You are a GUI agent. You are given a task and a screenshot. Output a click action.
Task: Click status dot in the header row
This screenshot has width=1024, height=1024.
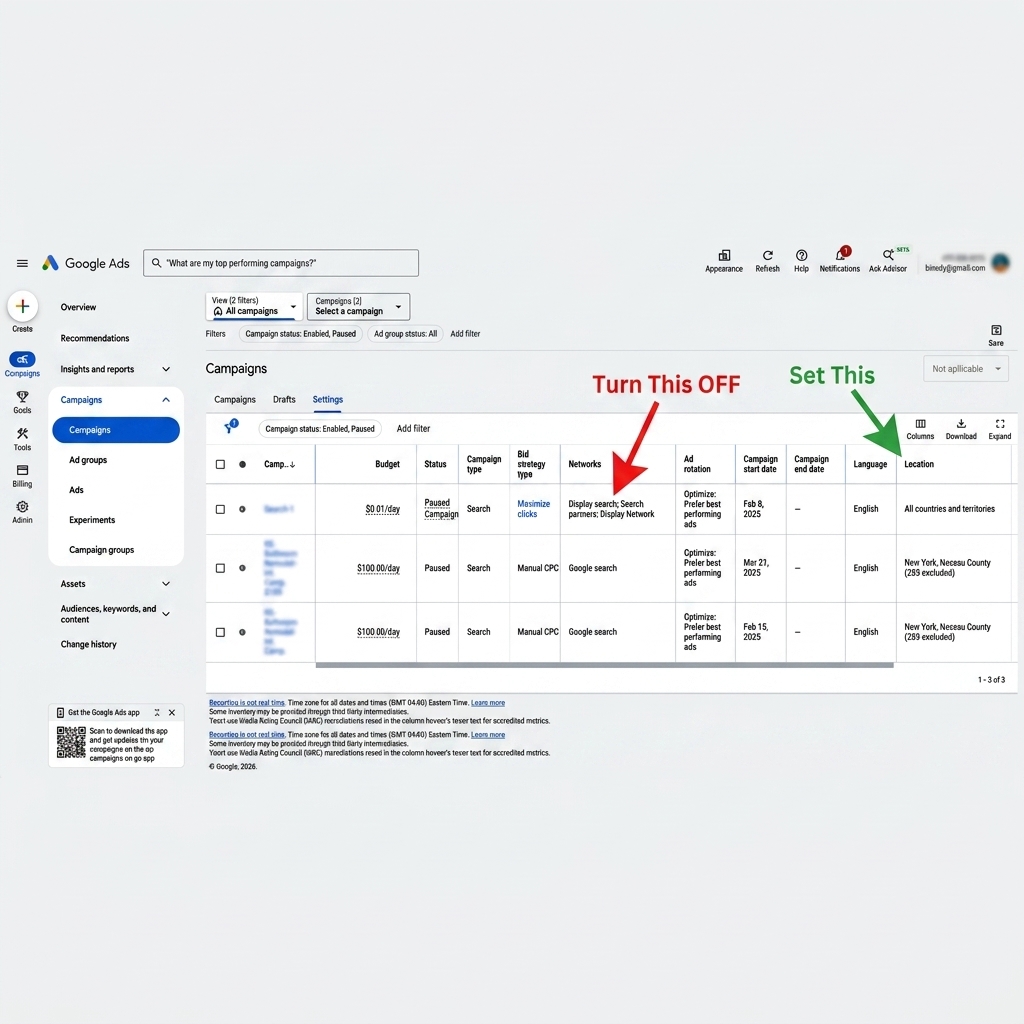click(x=242, y=464)
